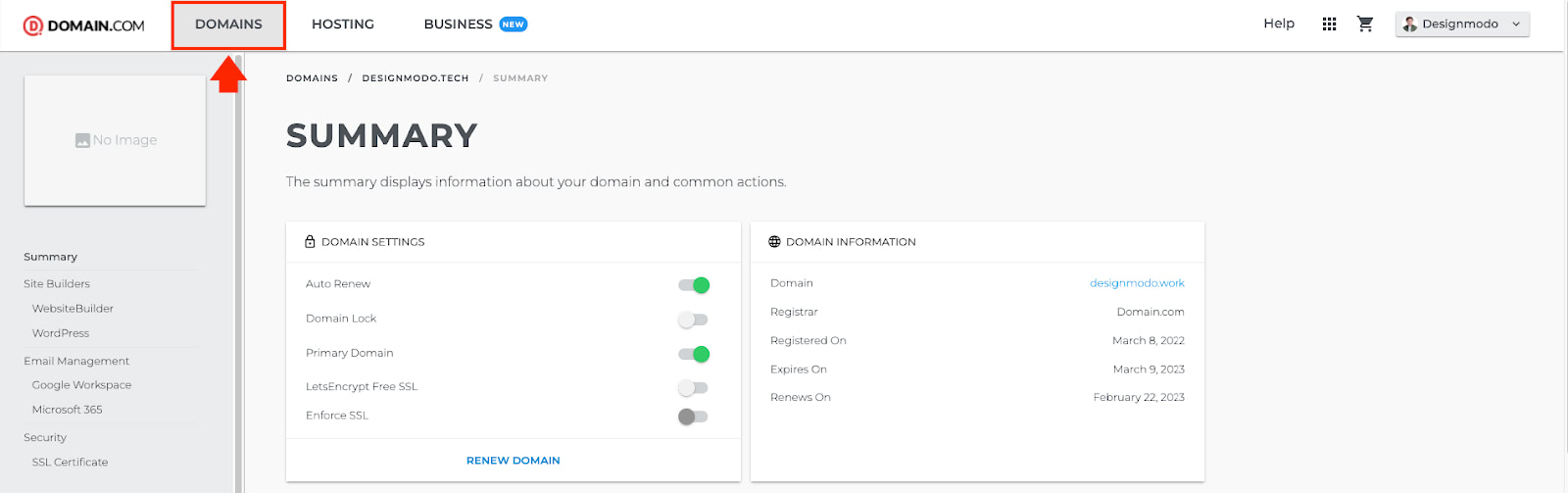Image resolution: width=1568 pixels, height=493 pixels.
Task: Click the Domain Information globe icon
Action: (x=774, y=242)
